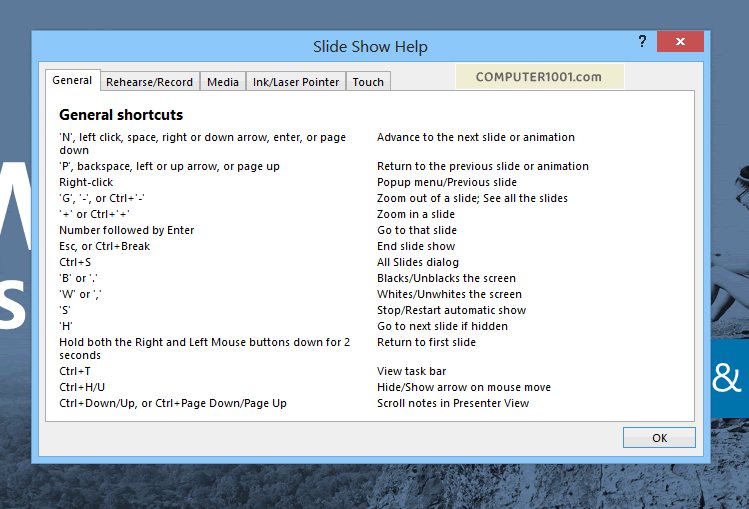Click 'Zoom out of a slide; See all the slides'
Screen dimensions: 749x509
pyautogui.click(x=472, y=198)
